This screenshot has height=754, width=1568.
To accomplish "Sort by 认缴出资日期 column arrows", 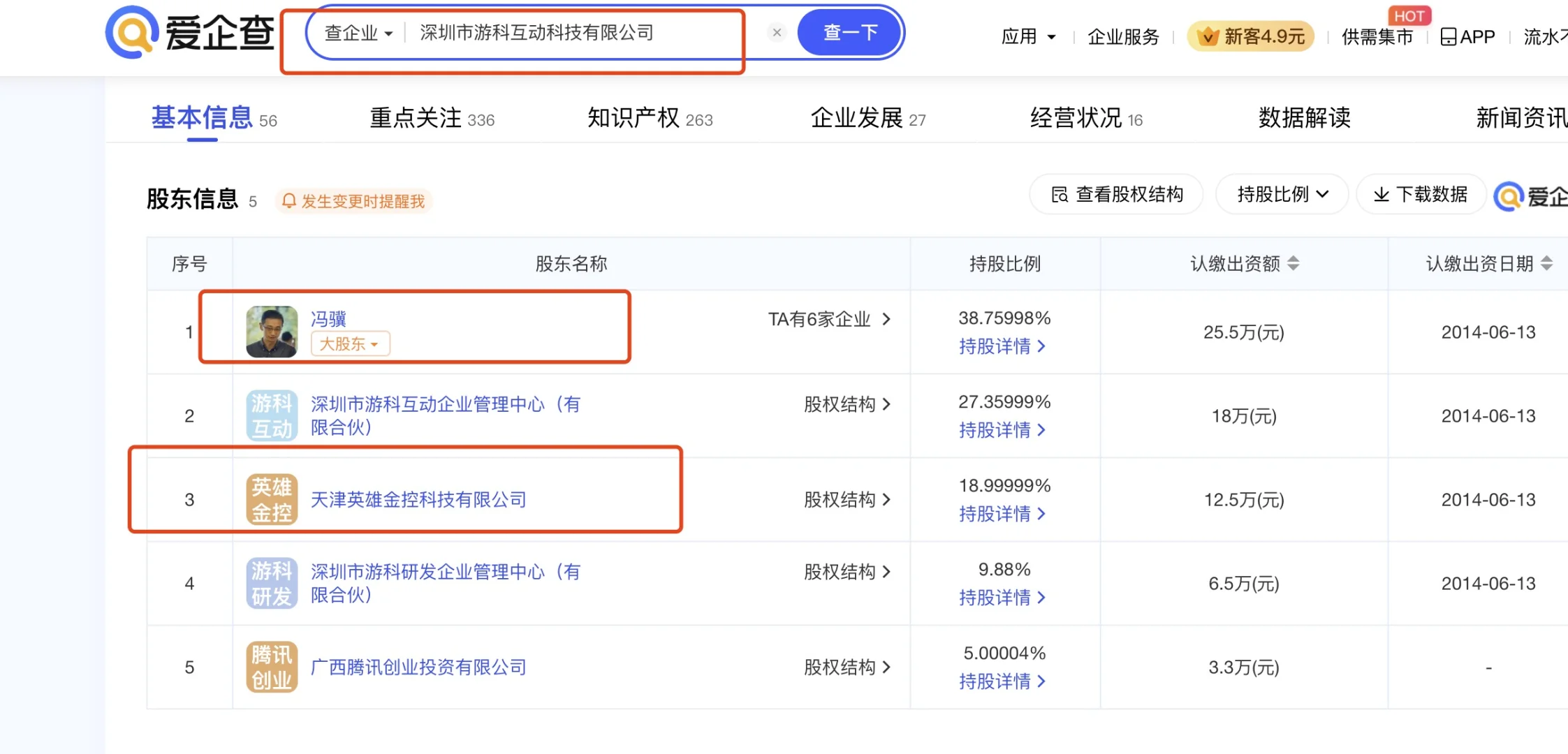I will (1547, 263).
